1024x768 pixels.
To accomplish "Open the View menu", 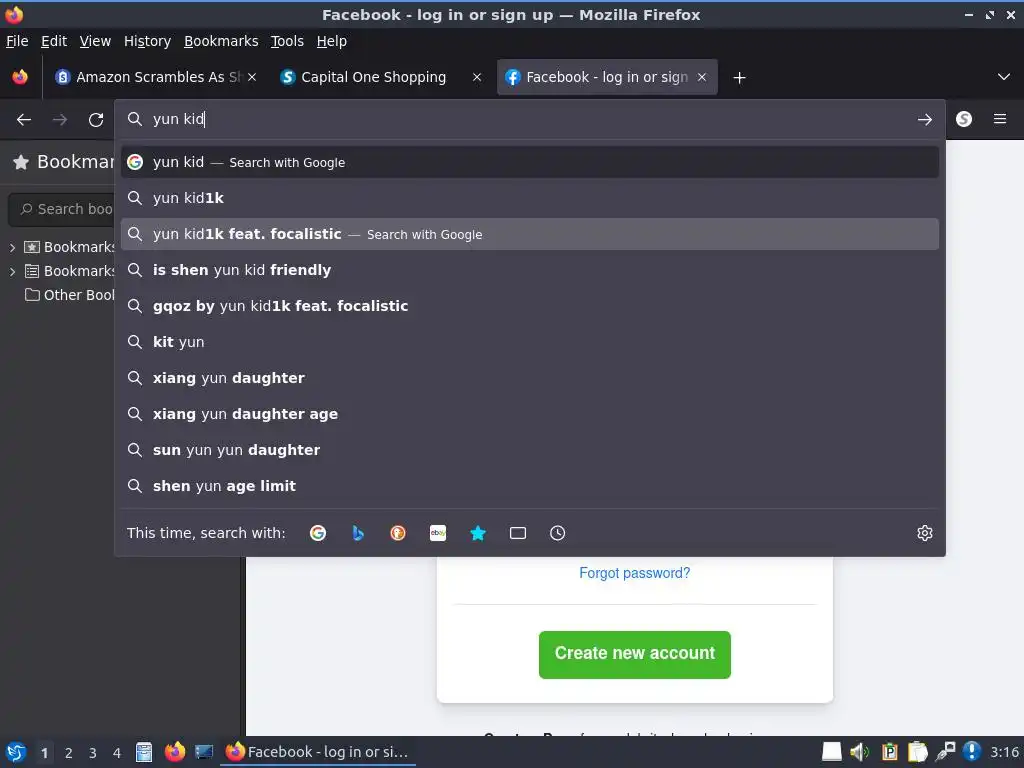I will point(95,41).
